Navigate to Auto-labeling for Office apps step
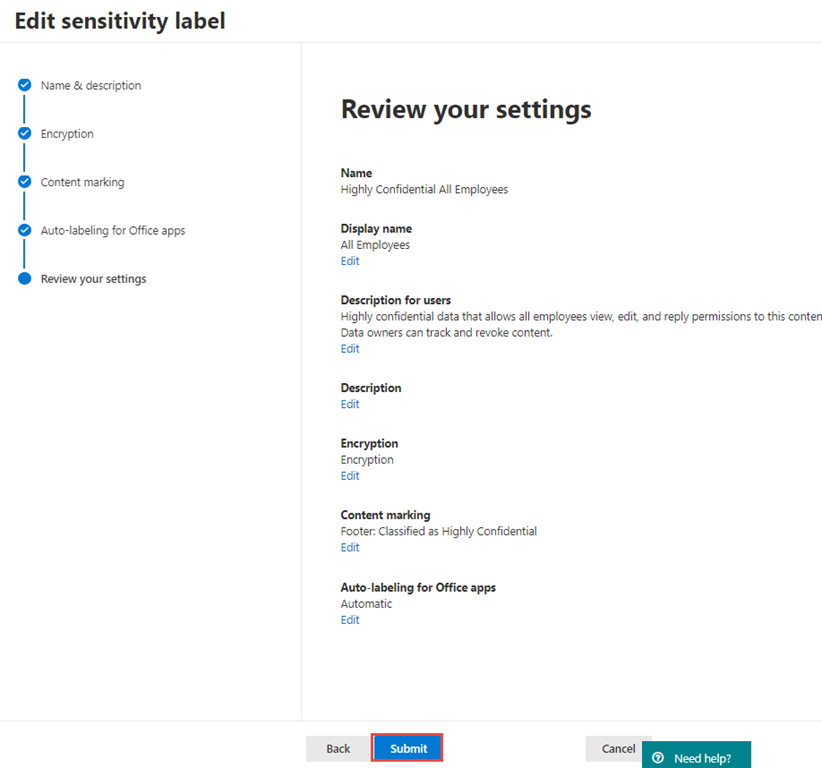 point(113,230)
